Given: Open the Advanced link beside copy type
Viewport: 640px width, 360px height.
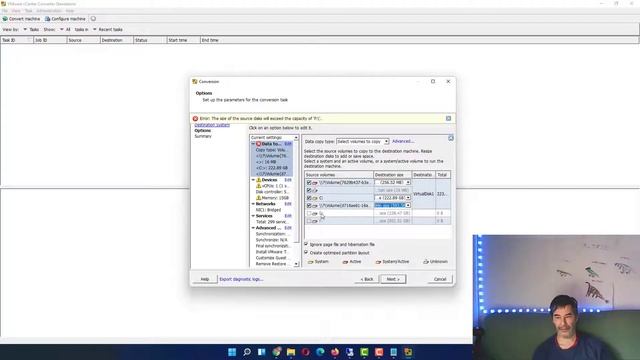Looking at the screenshot, I should coord(403,141).
